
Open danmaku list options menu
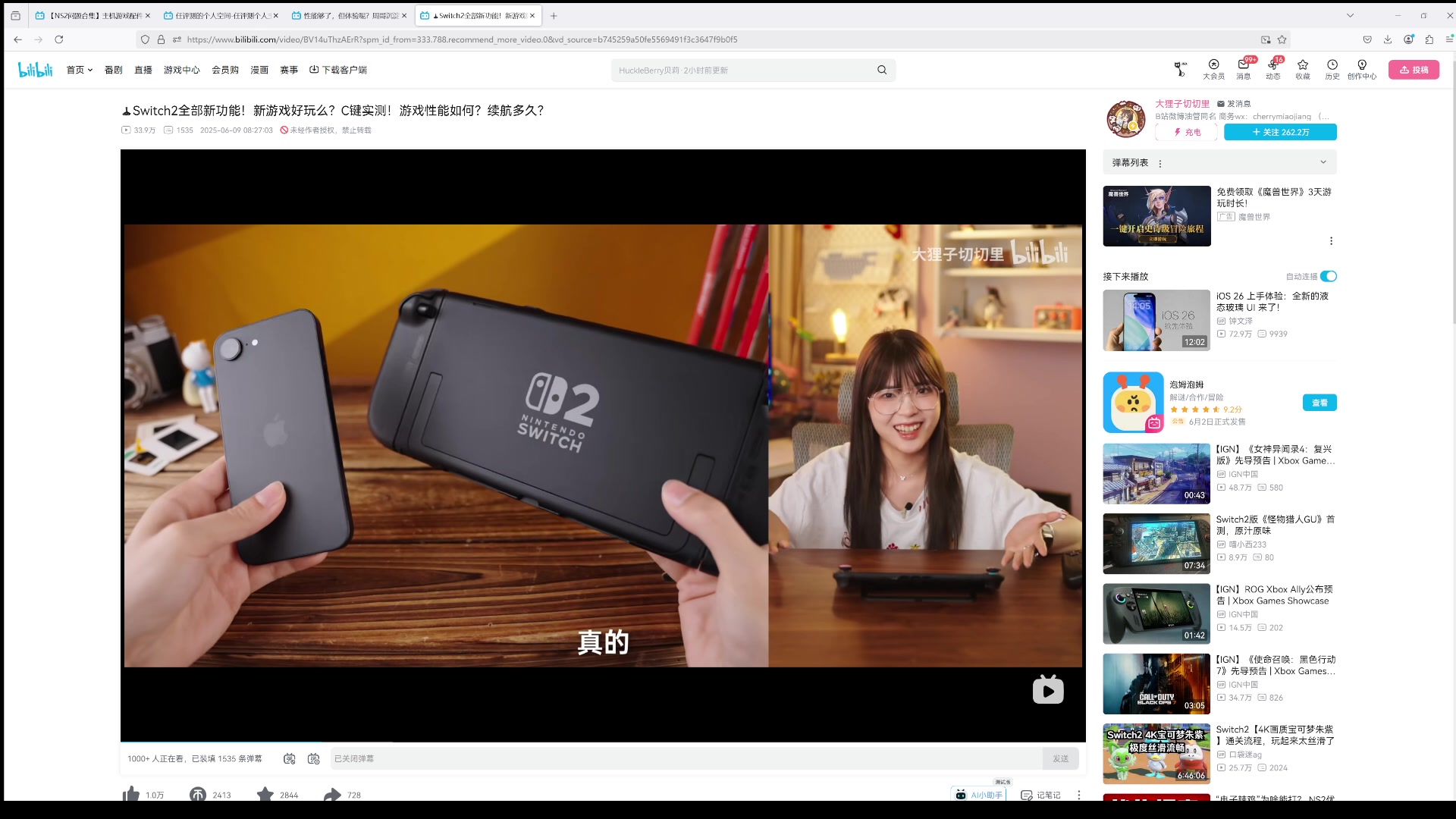[x=1160, y=163]
